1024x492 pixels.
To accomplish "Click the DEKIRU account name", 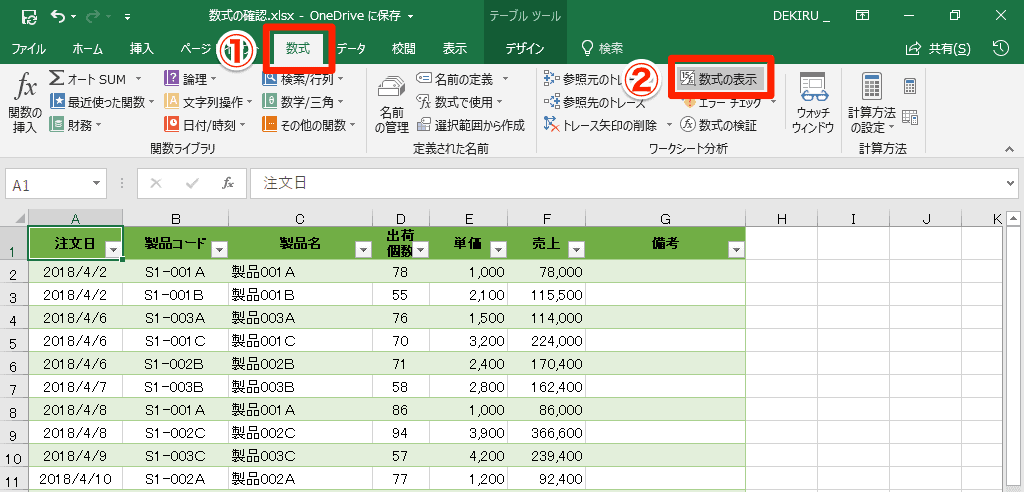I will 801,16.
